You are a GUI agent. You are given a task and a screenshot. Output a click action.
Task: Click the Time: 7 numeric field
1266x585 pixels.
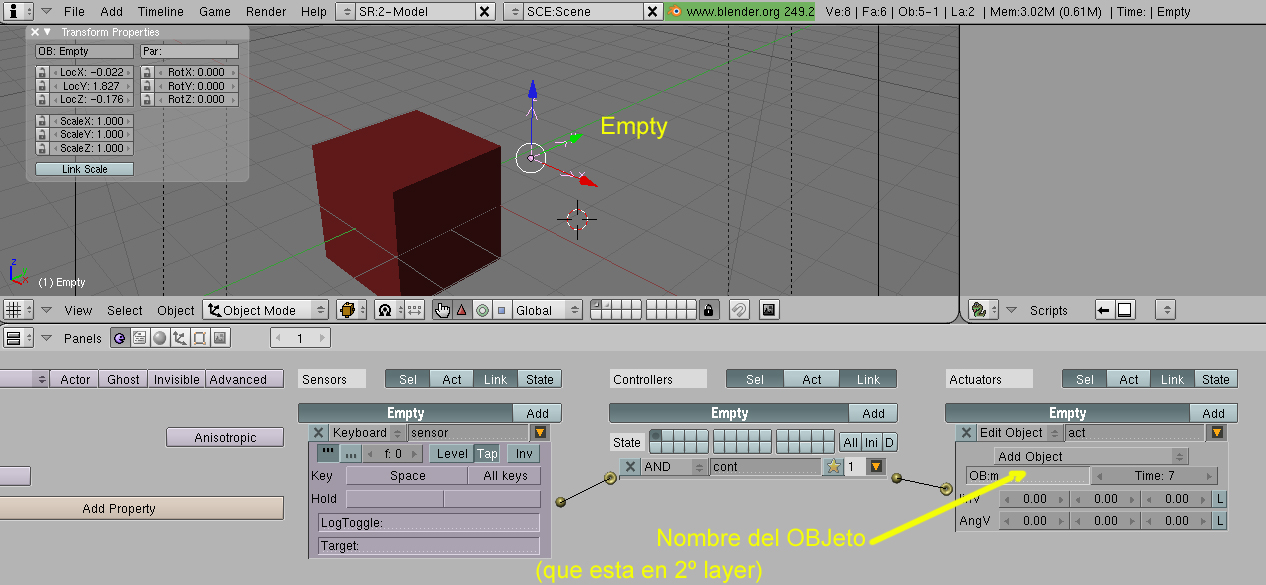pyautogui.click(x=1154, y=476)
